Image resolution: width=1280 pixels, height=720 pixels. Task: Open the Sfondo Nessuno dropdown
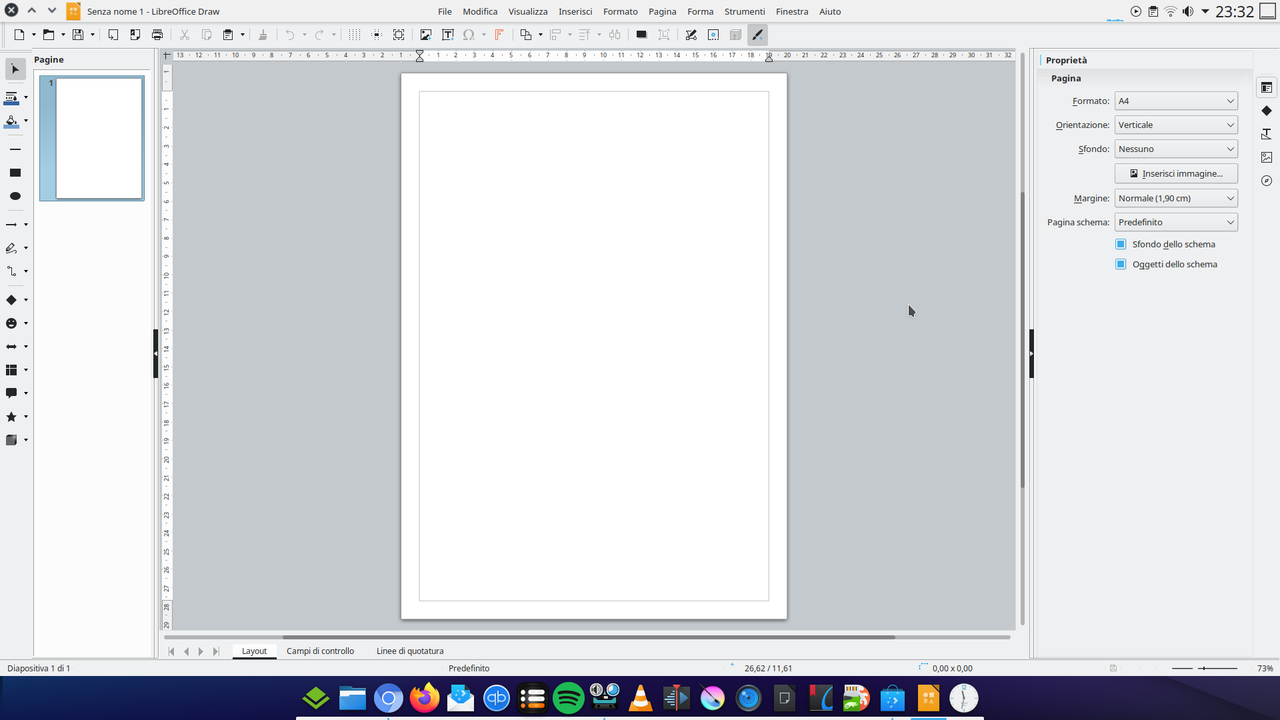1176,149
